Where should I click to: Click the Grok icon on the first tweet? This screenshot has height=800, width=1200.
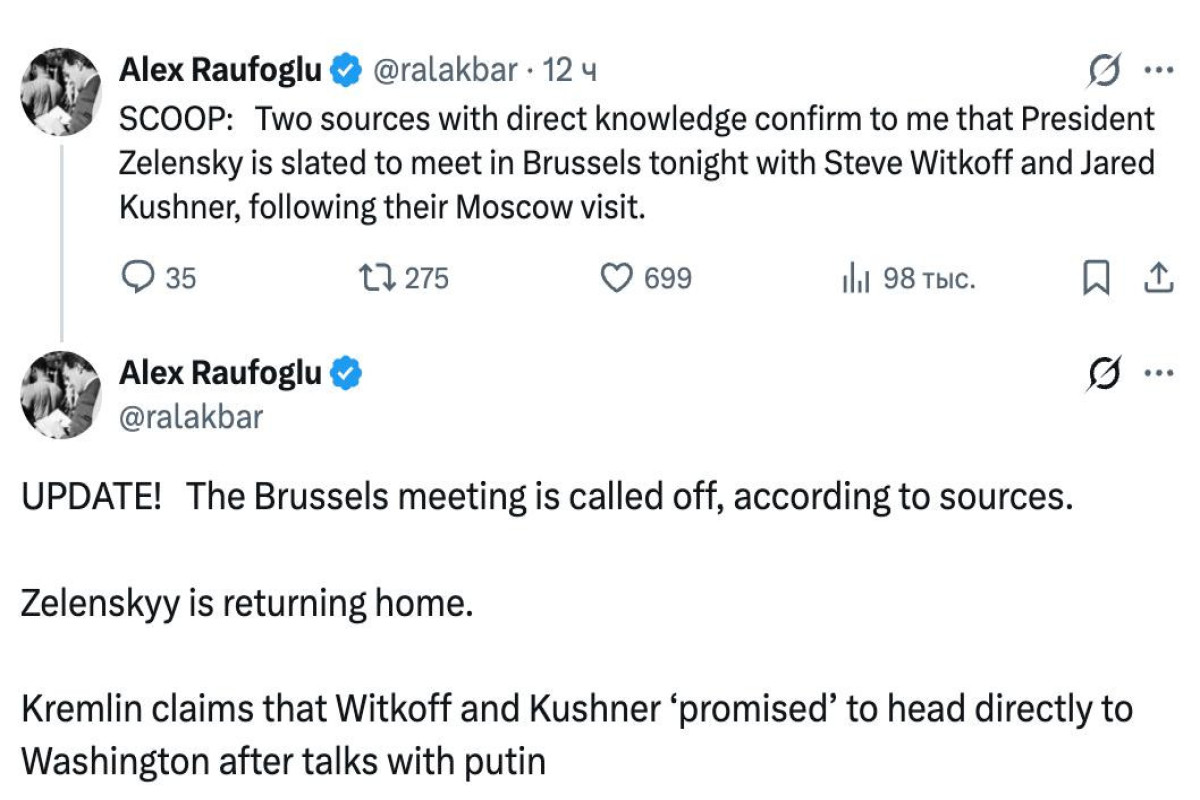coord(1104,70)
